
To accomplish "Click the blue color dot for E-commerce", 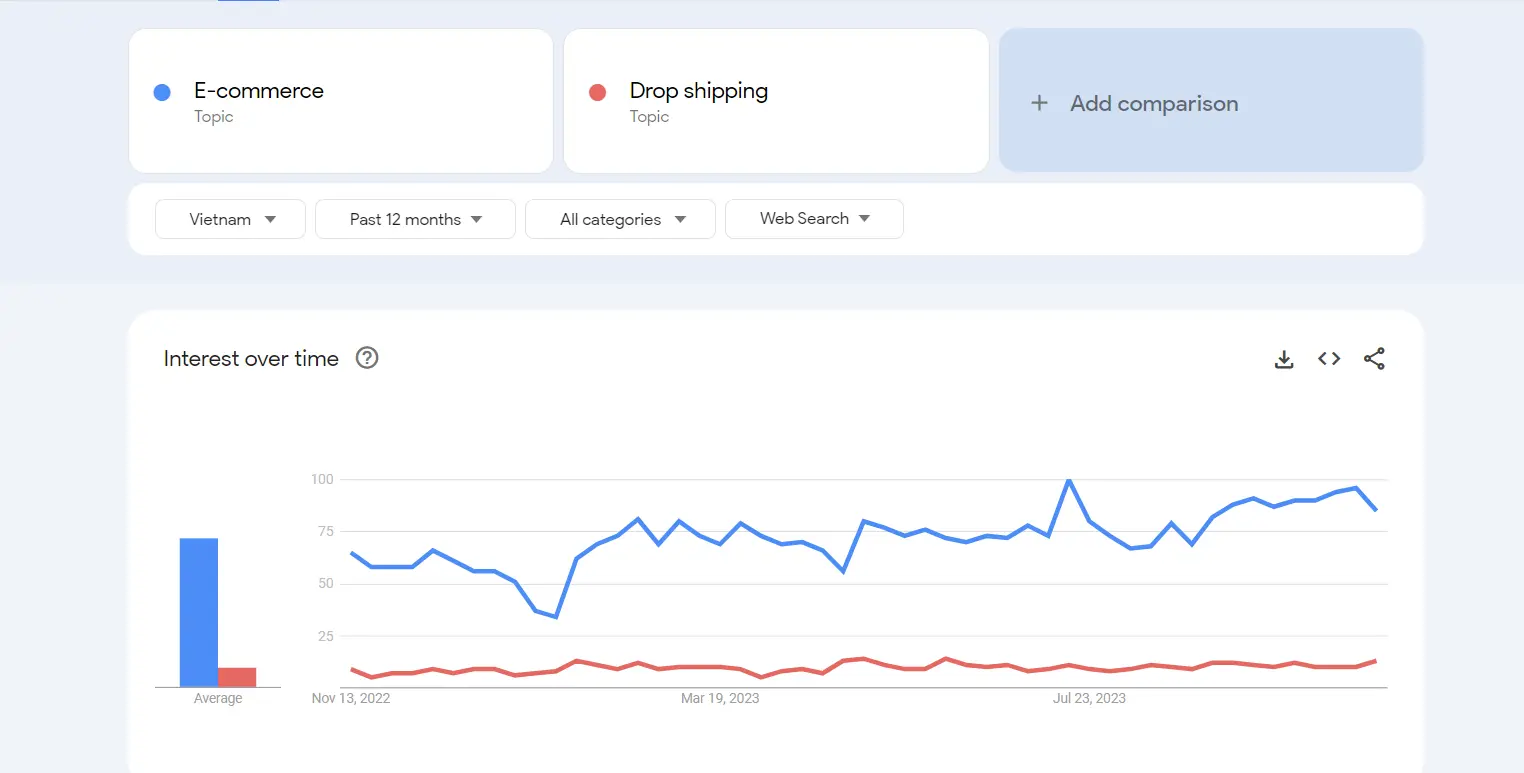I will pos(161,91).
